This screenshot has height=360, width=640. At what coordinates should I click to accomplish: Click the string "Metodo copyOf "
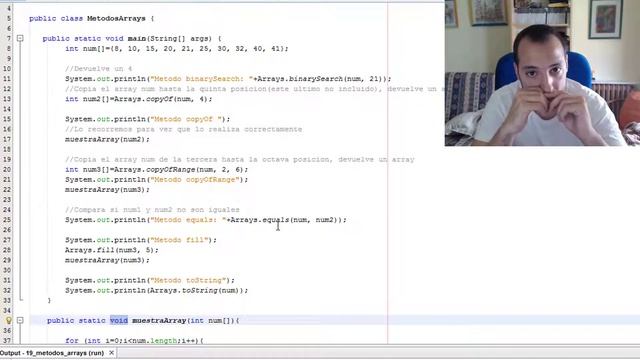(x=186, y=119)
